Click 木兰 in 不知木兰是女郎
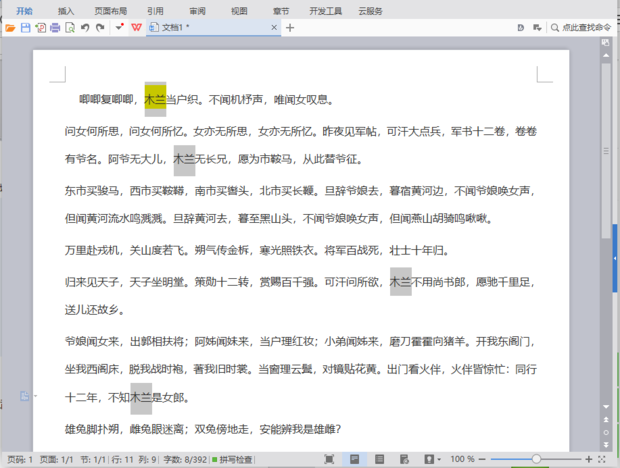Viewport: 620px width, 468px height. (x=141, y=398)
